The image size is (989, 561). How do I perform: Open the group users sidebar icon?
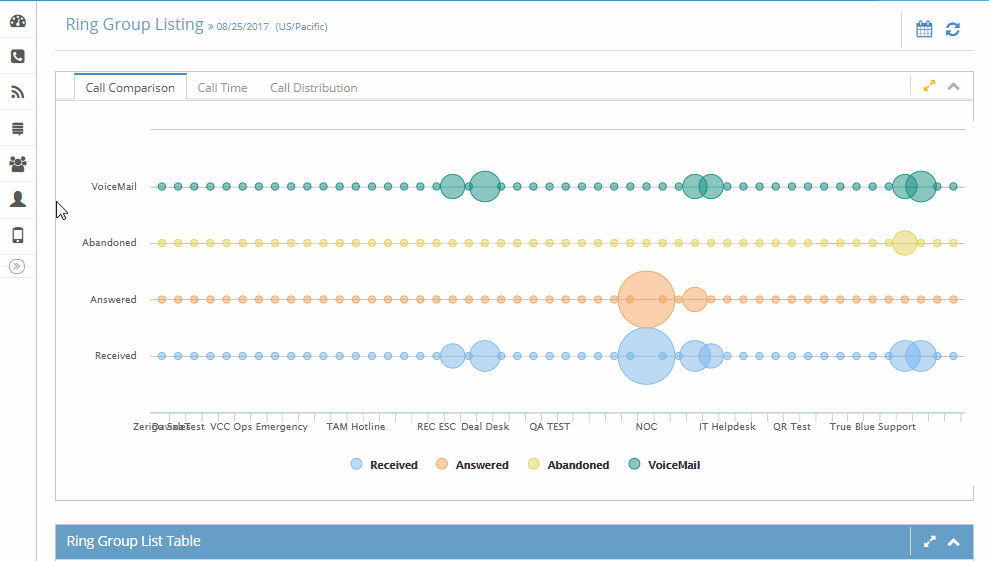(18, 164)
